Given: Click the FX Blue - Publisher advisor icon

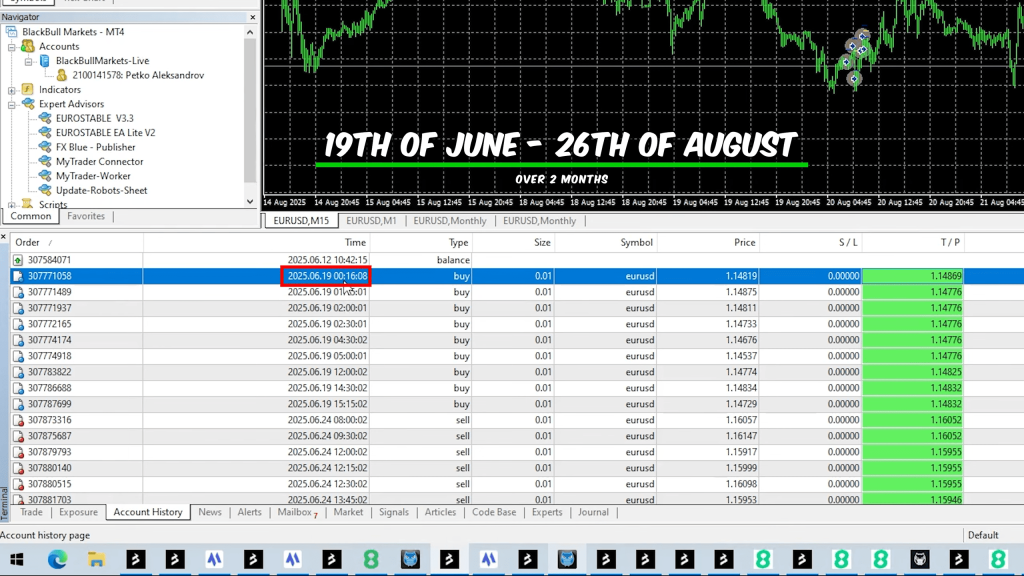Looking at the screenshot, I should click(44, 147).
